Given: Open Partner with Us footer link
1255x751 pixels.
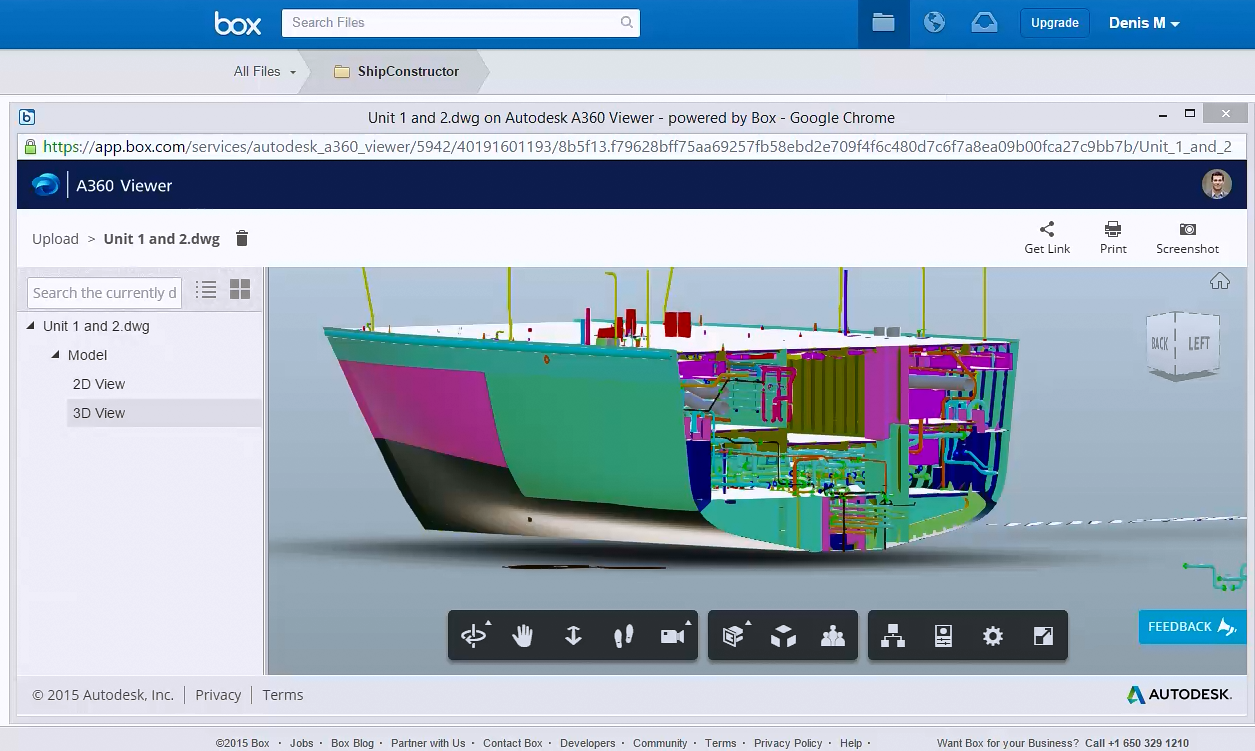Looking at the screenshot, I should pos(428,743).
